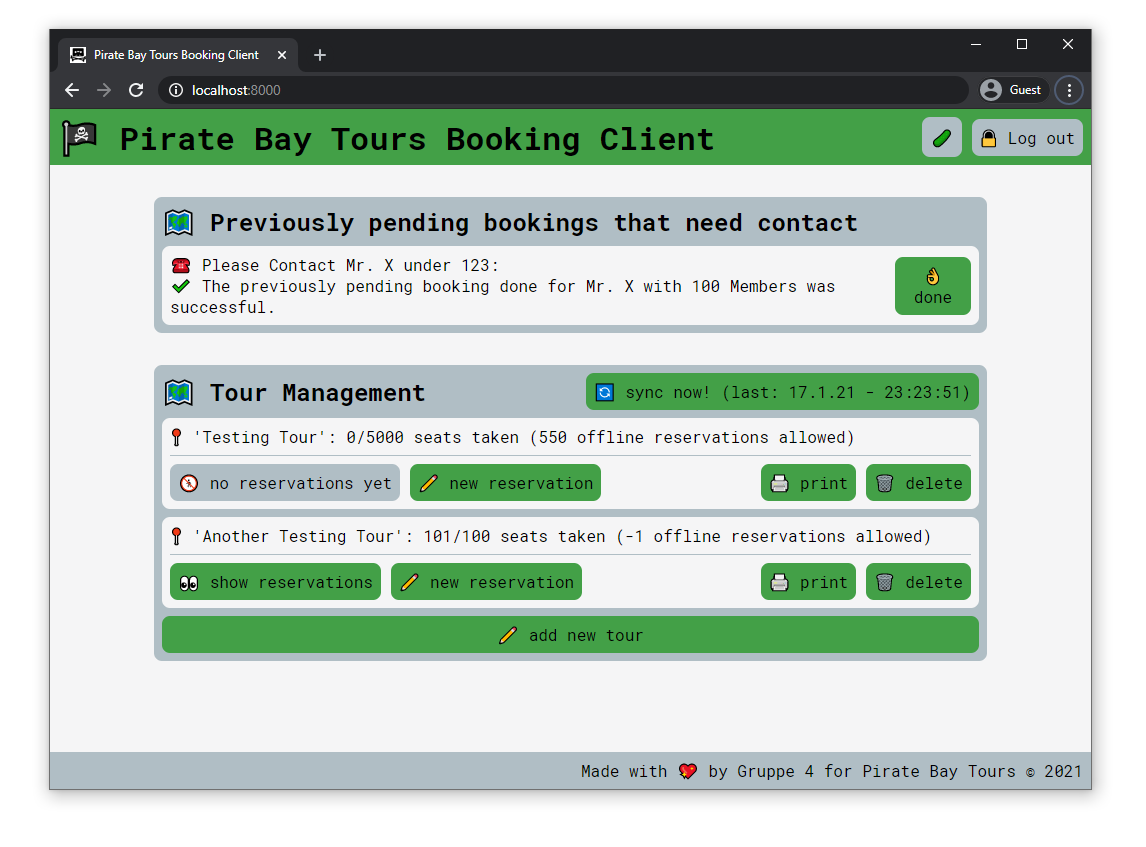Screen dimensions: 1146x847
Task: Focus the localhost:8000 address bar
Action: click(563, 90)
